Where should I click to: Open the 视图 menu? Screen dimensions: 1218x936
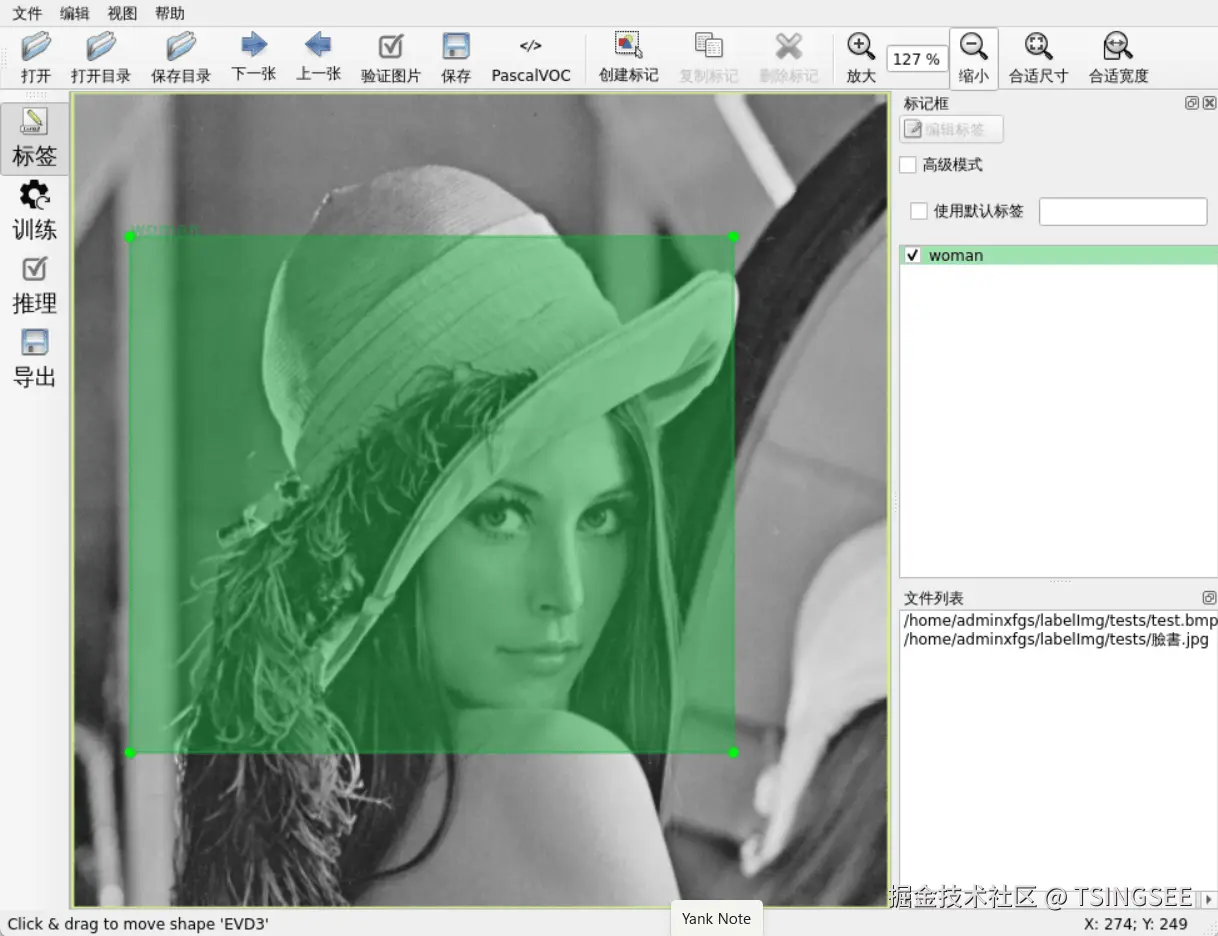[122, 14]
